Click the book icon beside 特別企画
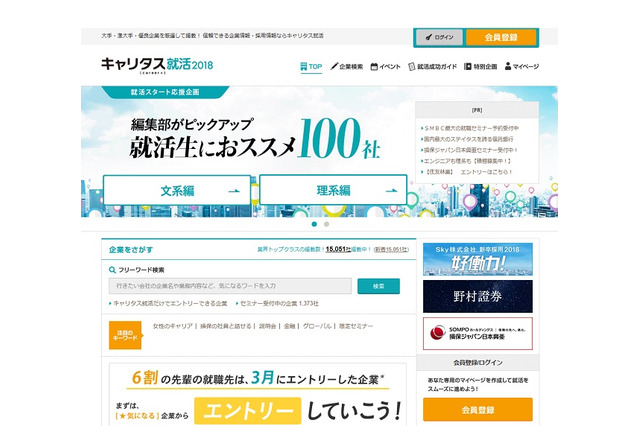The image size is (640, 426). click(468, 67)
